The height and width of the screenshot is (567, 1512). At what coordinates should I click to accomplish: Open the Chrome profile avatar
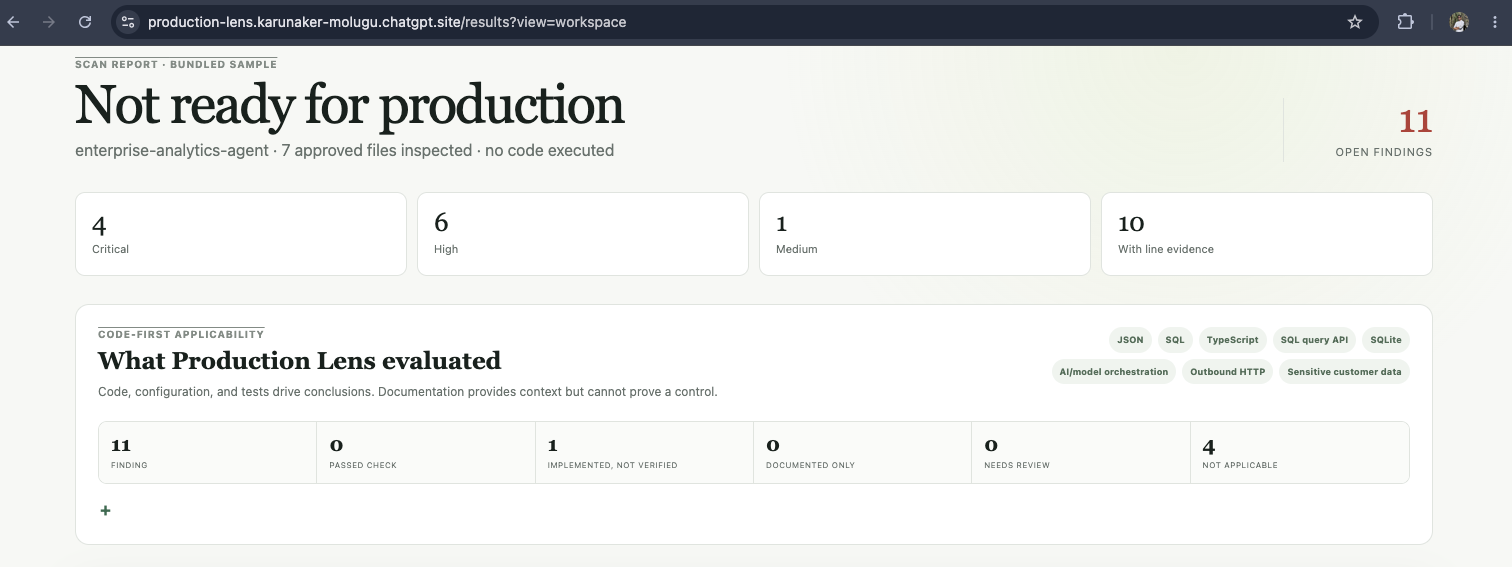coord(1459,22)
